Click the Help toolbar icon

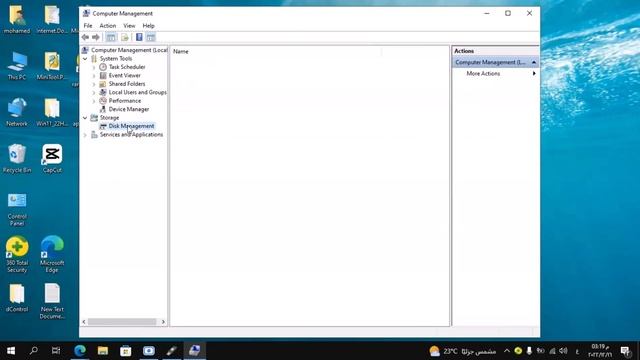(x=139, y=37)
